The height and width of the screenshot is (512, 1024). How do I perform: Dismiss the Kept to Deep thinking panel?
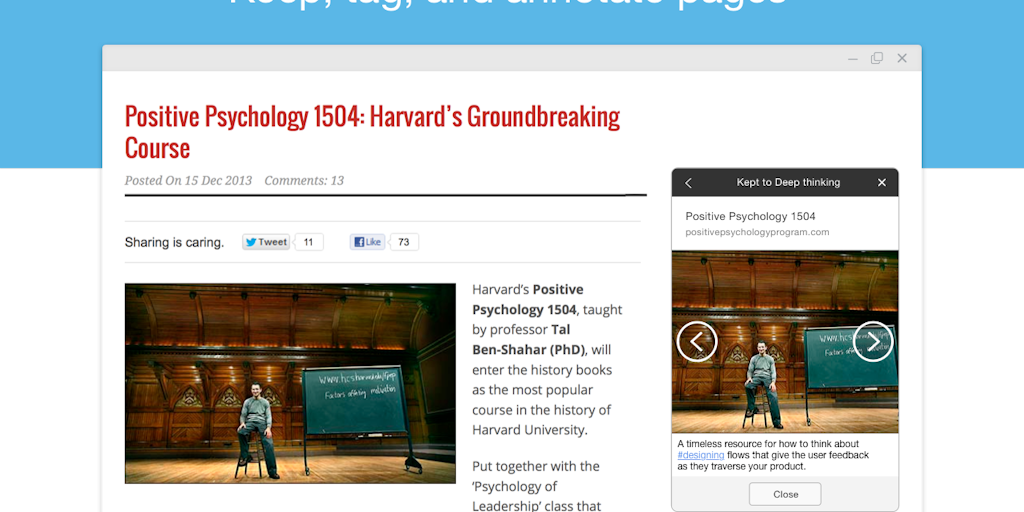pyautogui.click(x=882, y=183)
